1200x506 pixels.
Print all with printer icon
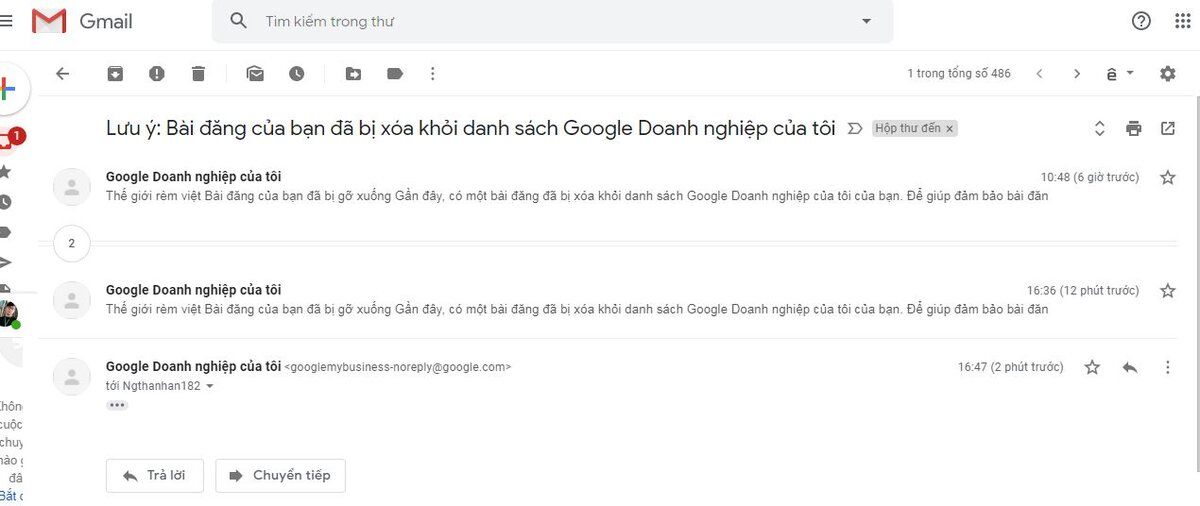[1133, 128]
